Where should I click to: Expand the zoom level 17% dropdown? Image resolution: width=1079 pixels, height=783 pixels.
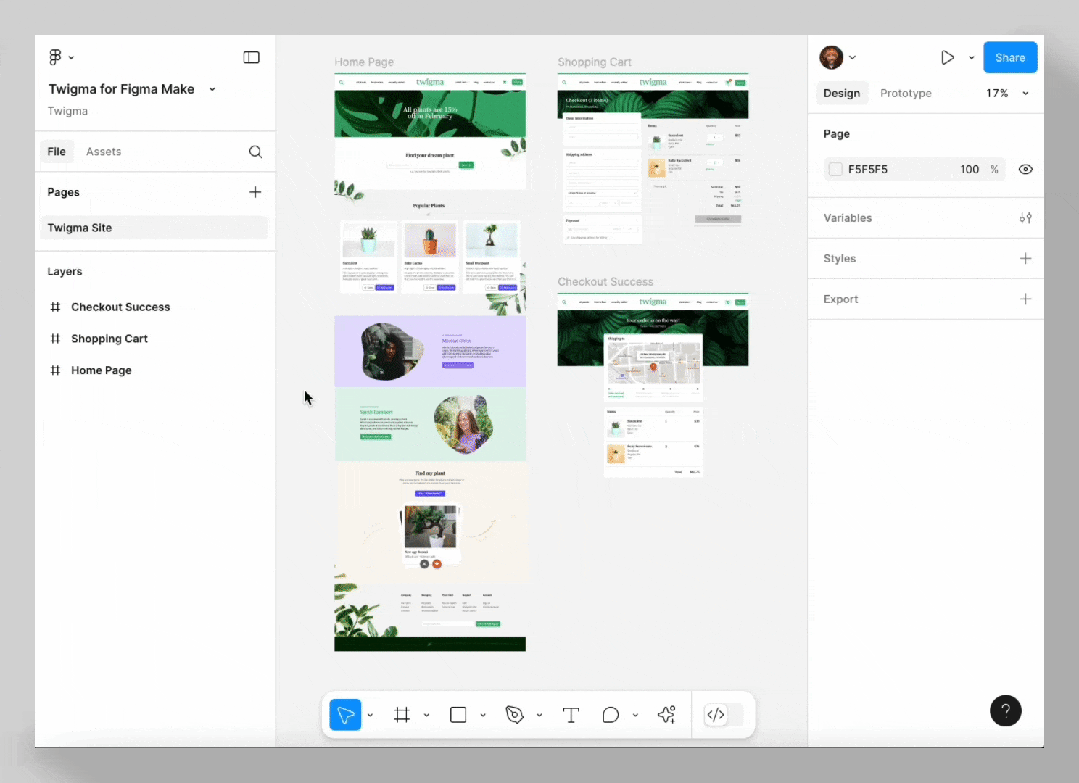(1007, 93)
